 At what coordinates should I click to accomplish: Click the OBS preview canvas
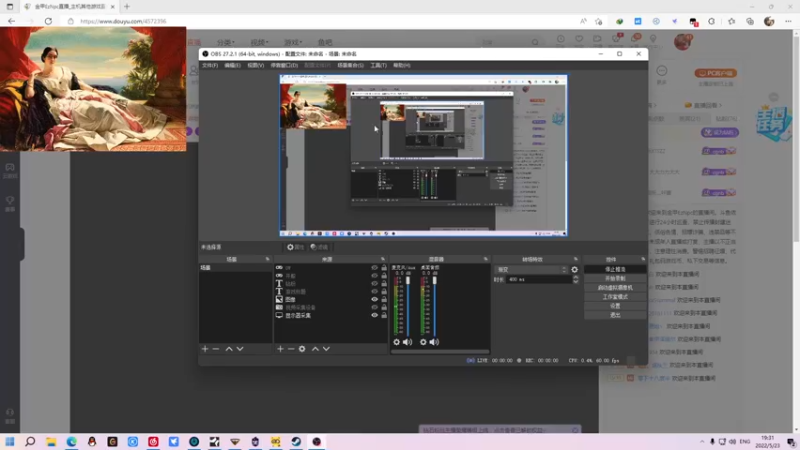click(x=423, y=156)
